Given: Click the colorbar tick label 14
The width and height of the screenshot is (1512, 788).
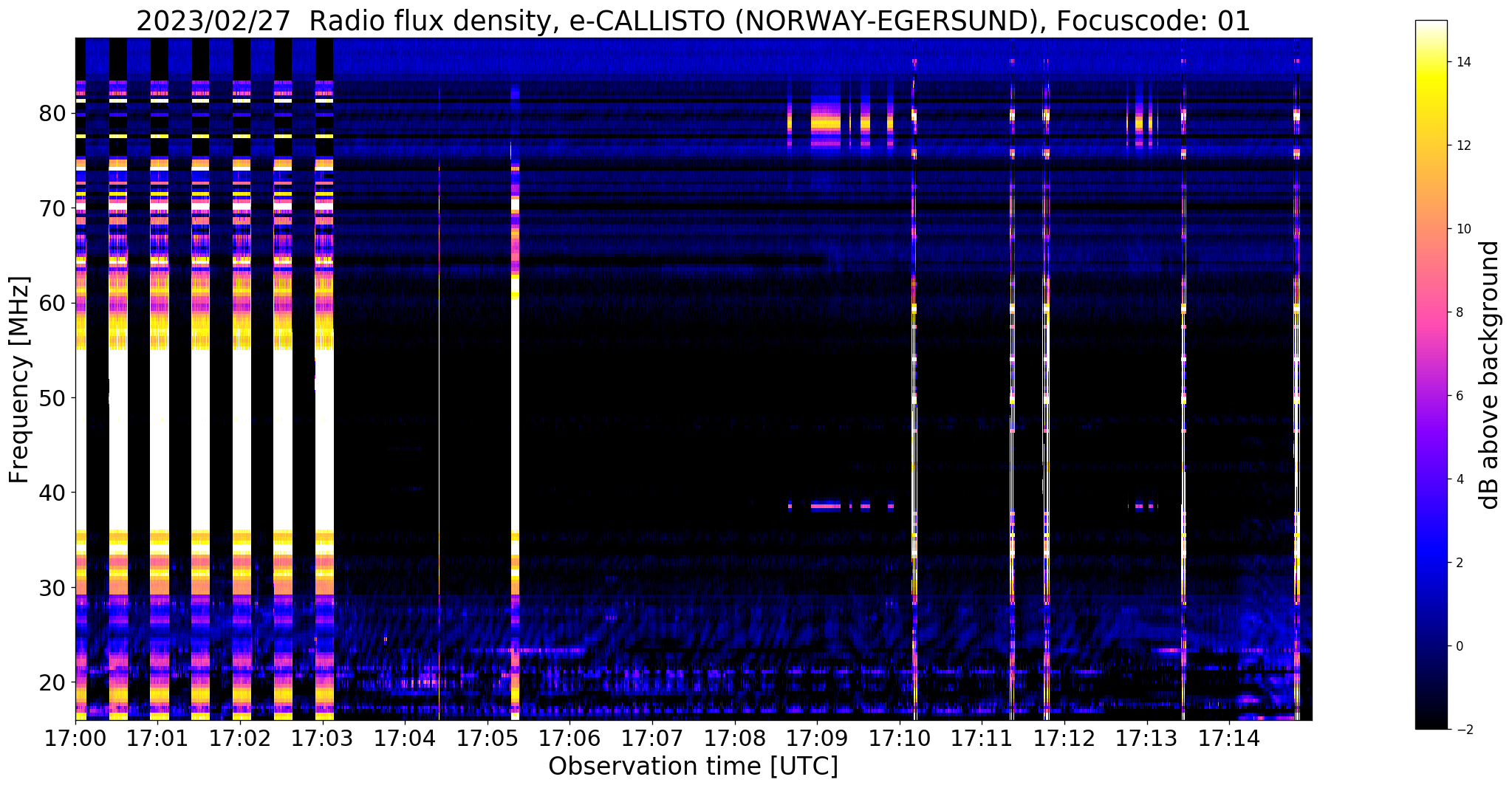Looking at the screenshot, I should pyautogui.click(x=1462, y=62).
